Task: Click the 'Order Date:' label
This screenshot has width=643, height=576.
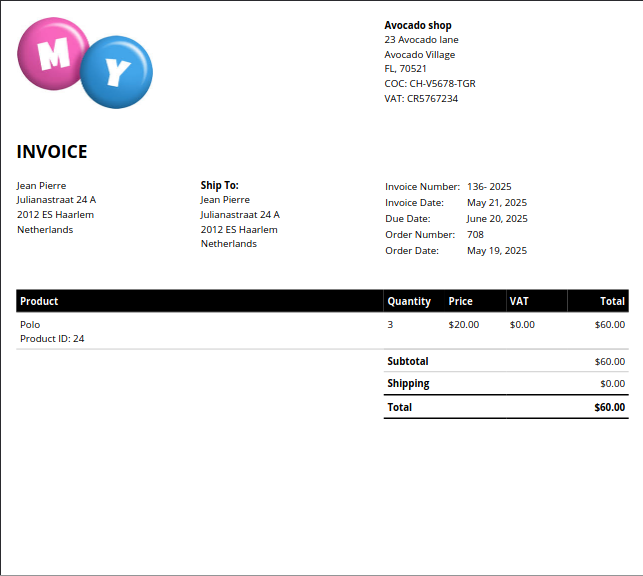Action: (412, 250)
